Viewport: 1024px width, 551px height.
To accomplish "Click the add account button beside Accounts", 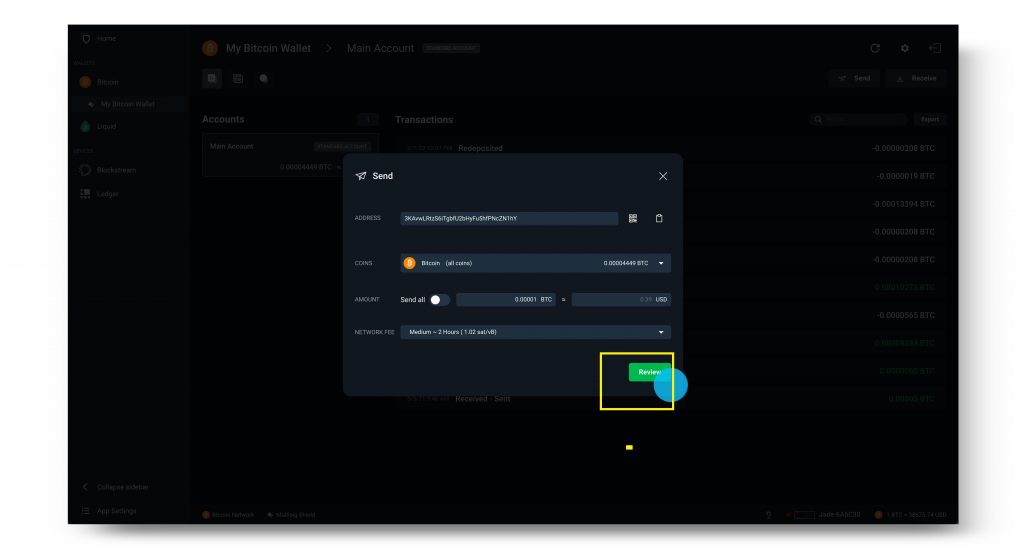I will click(x=368, y=119).
